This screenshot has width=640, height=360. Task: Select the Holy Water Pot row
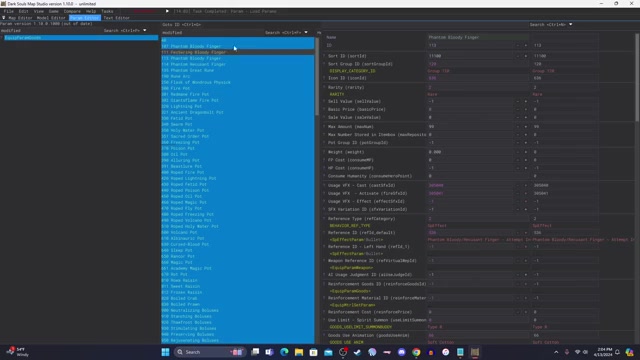(x=238, y=130)
